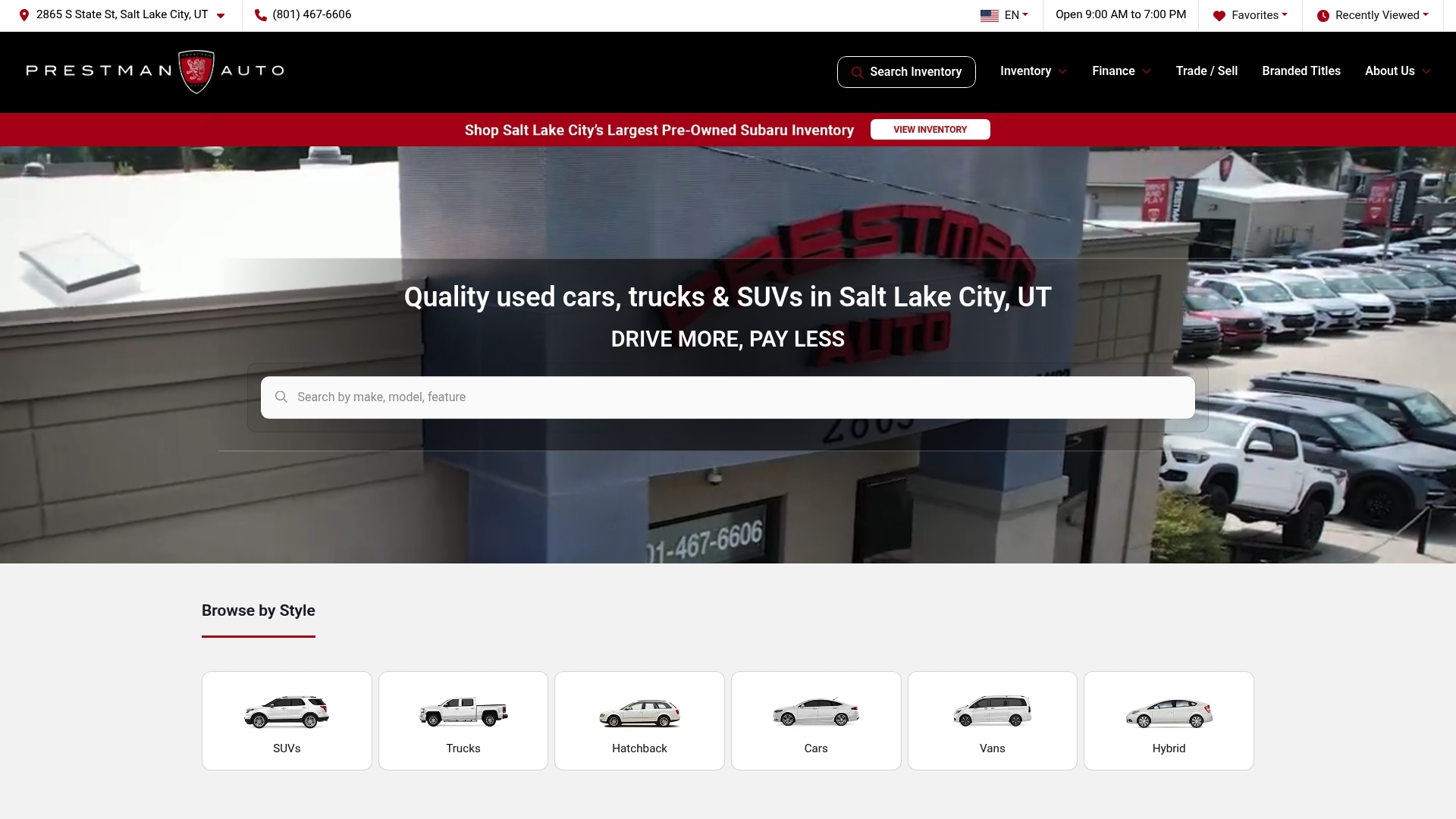Expand the Inventory menu chevron
Screen dimensions: 1456x819
pos(1062,72)
